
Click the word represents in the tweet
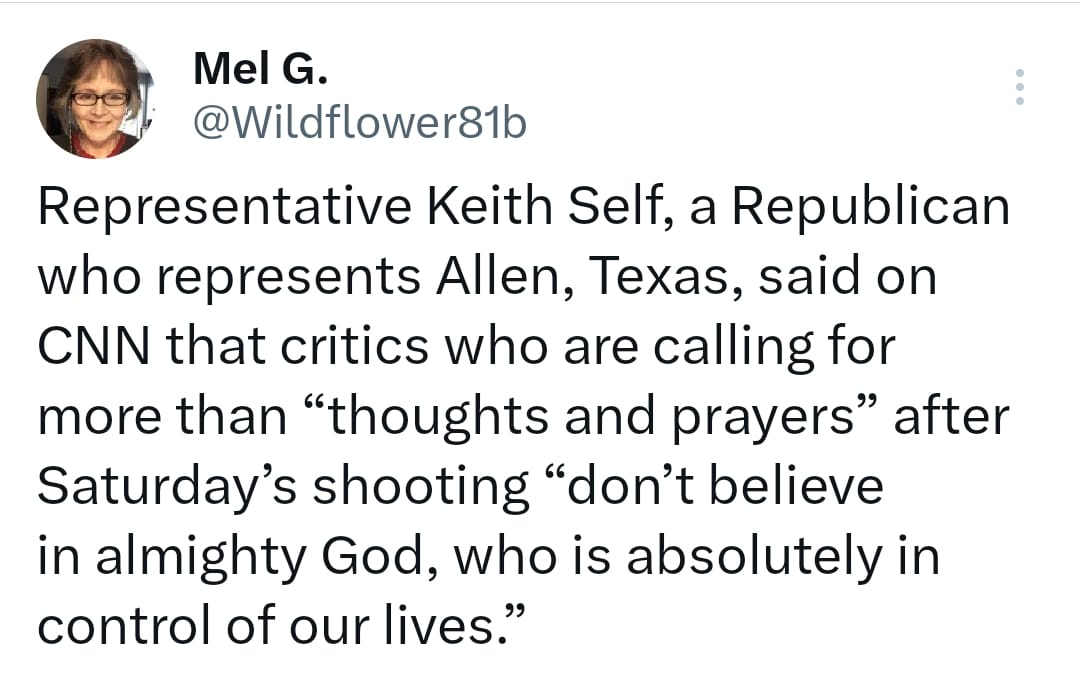click(289, 278)
